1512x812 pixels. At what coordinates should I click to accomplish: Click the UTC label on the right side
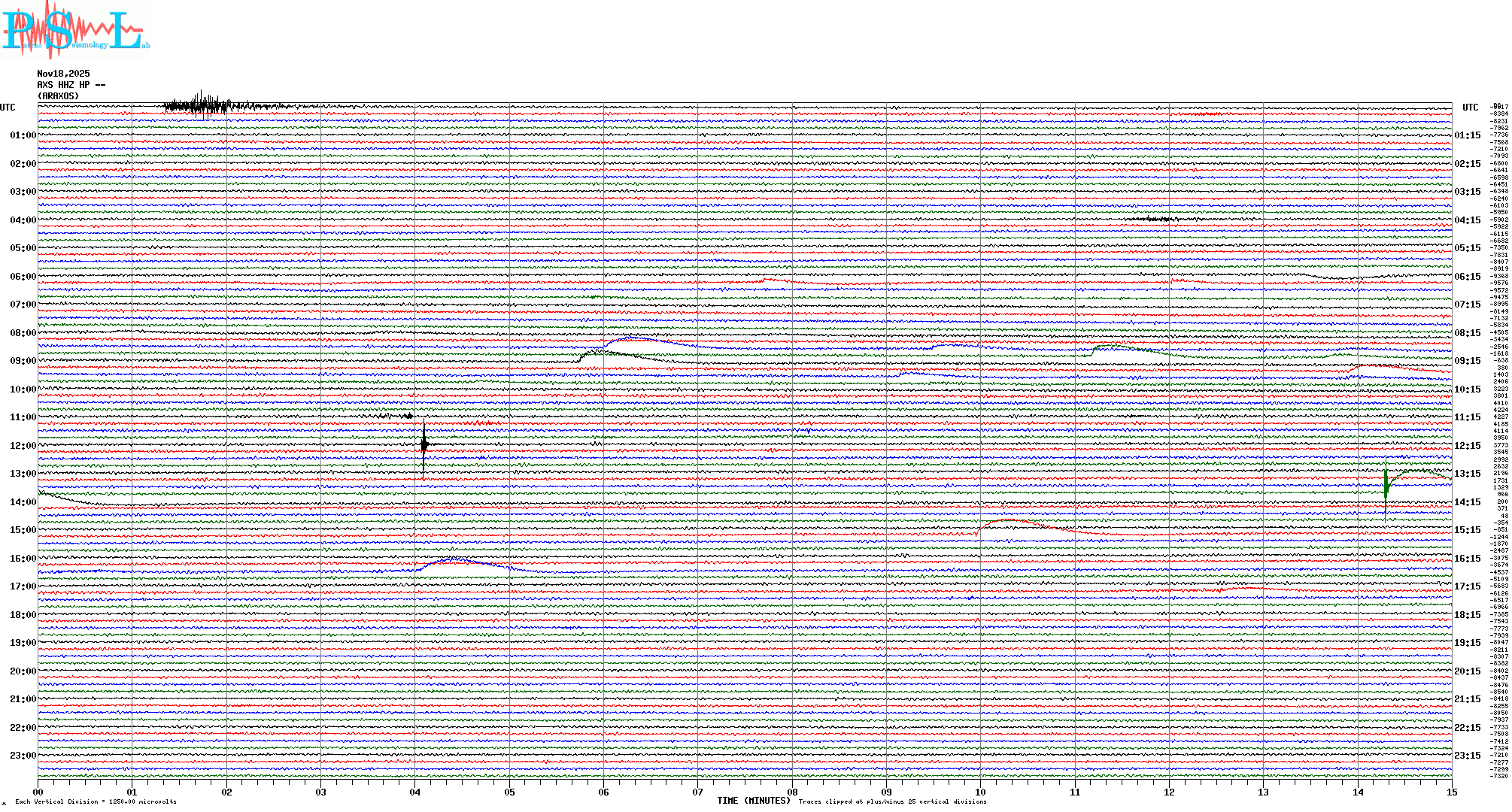pos(1470,108)
